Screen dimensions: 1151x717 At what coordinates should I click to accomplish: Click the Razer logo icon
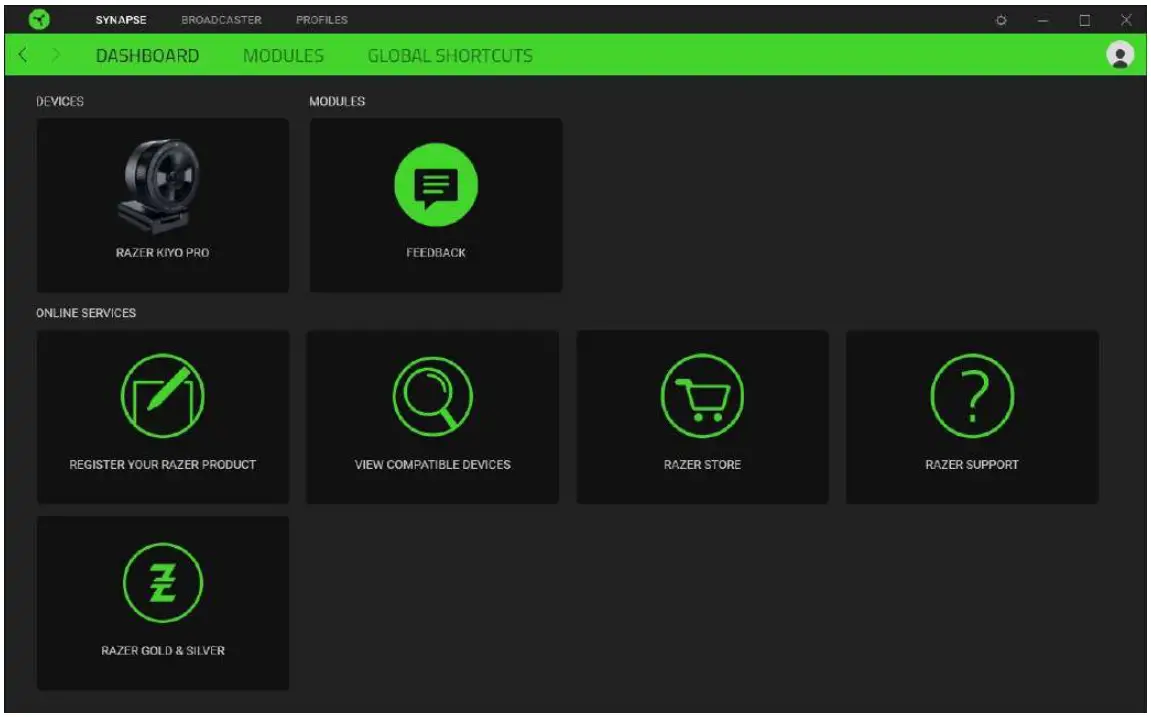(39, 20)
